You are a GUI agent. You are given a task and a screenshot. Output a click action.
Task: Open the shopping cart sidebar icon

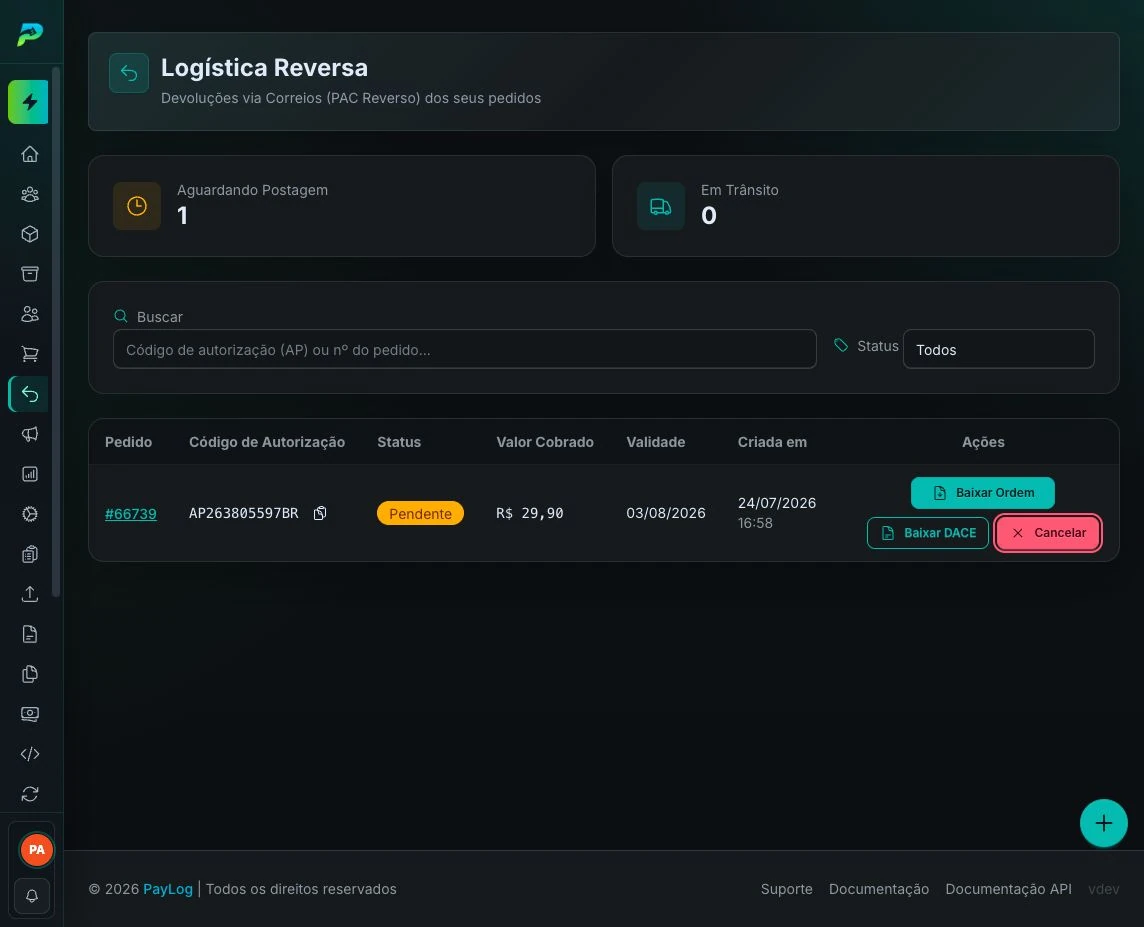click(30, 354)
